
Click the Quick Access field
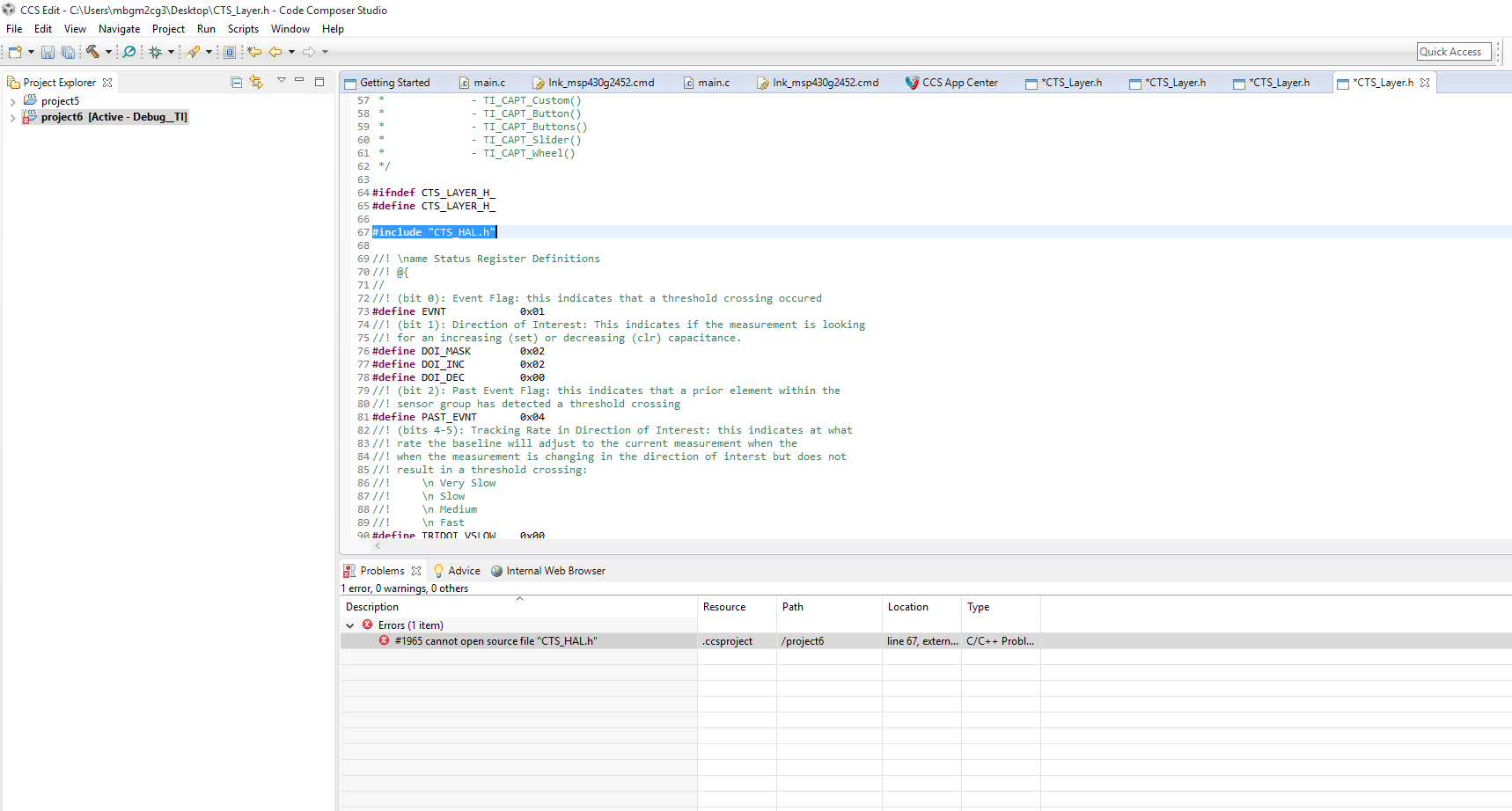pos(1454,52)
